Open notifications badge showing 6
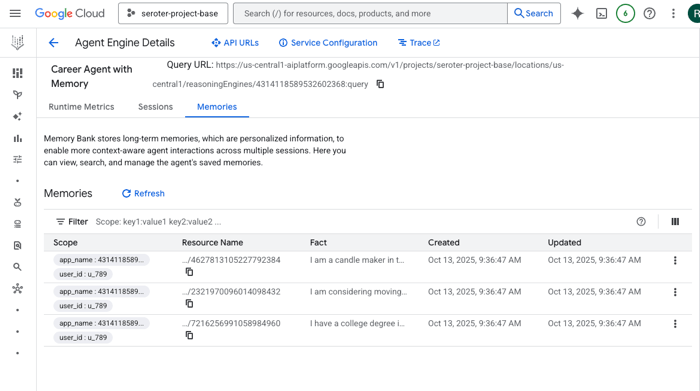 625,13
